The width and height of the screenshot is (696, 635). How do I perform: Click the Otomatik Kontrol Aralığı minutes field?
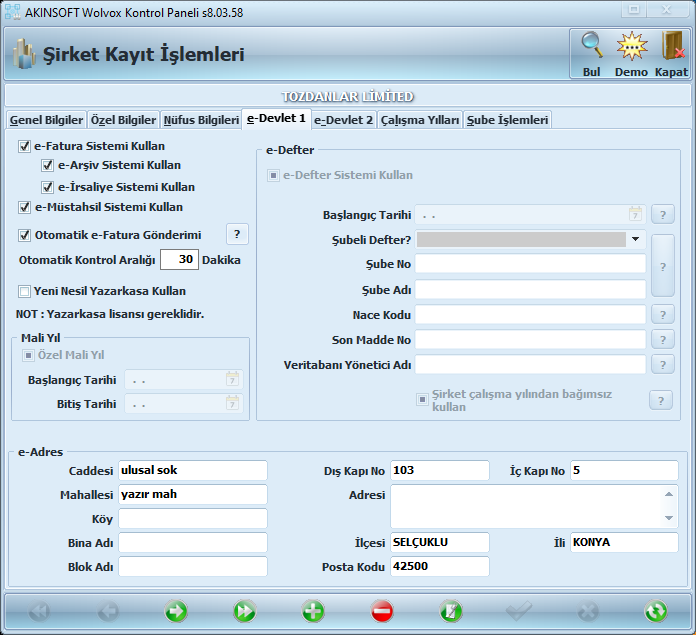click(179, 259)
